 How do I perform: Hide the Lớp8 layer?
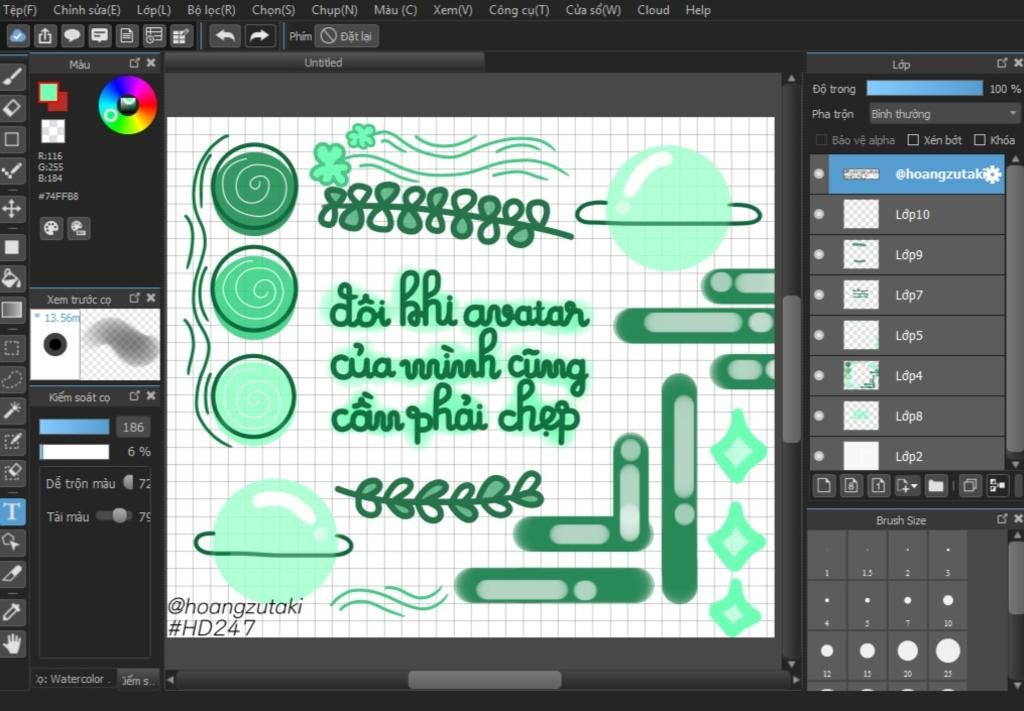pyautogui.click(x=819, y=416)
